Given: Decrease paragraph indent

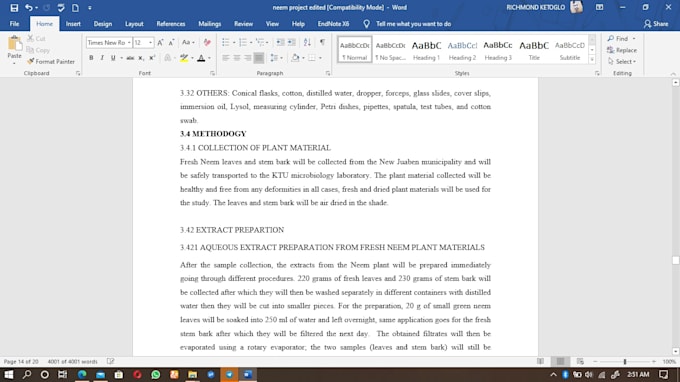Looking at the screenshot, I should tap(281, 42).
